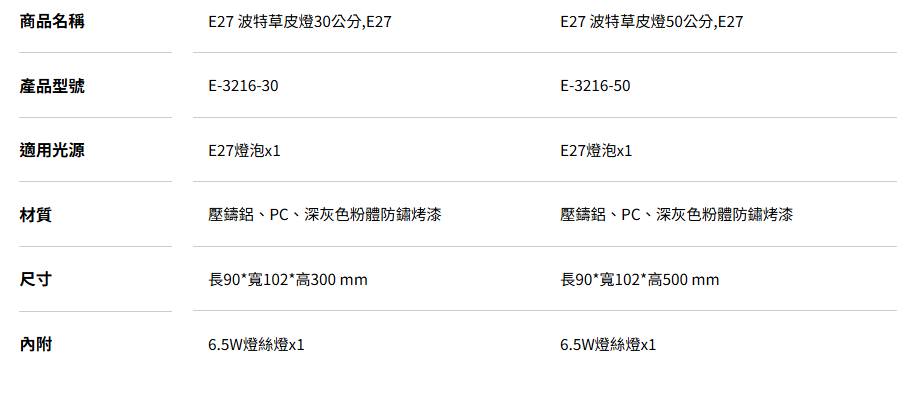Select 6.5W燈絲燈x1 in the 50cm column
Image resolution: width=913 pixels, height=409 pixels.
[x=608, y=345]
